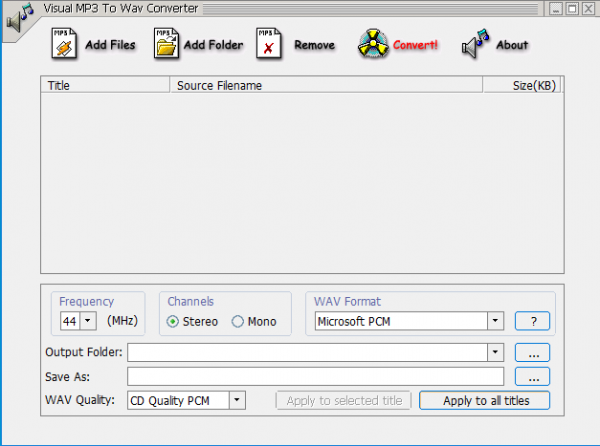Open the Frequency dropdown
Viewport: 600px width, 446px height.
point(87,321)
